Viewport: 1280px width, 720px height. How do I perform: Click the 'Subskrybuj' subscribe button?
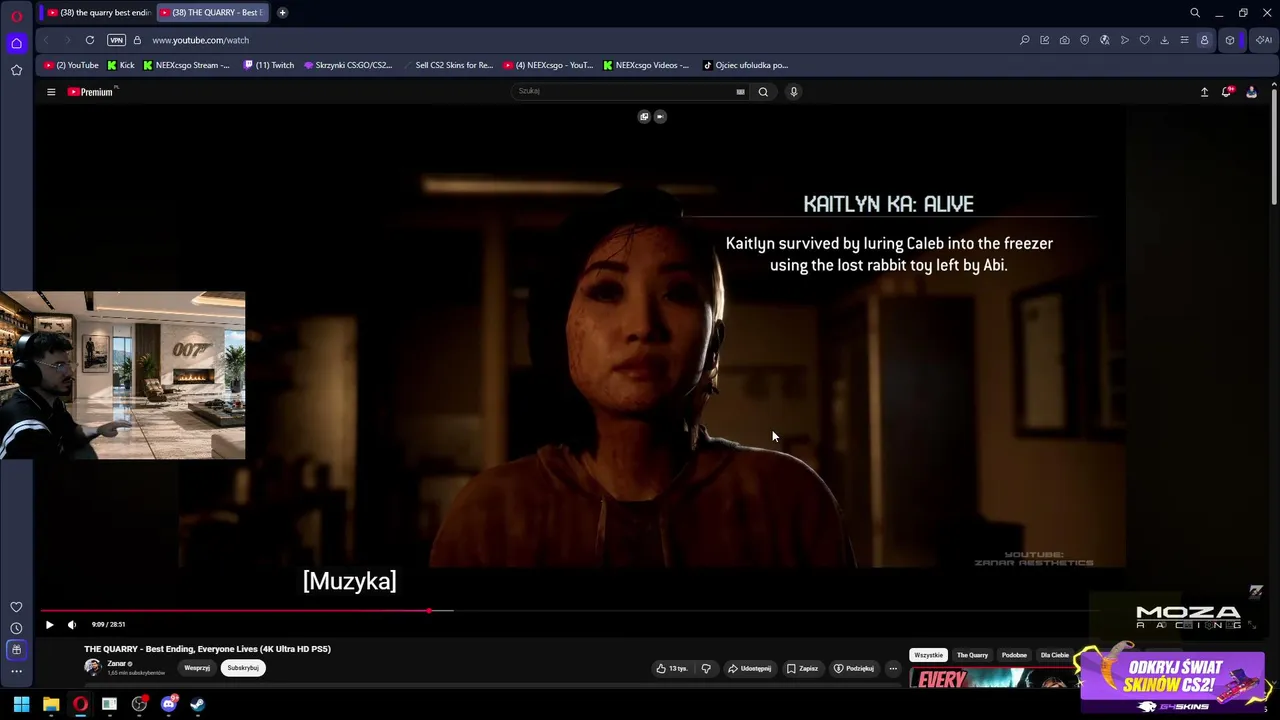pyautogui.click(x=243, y=668)
